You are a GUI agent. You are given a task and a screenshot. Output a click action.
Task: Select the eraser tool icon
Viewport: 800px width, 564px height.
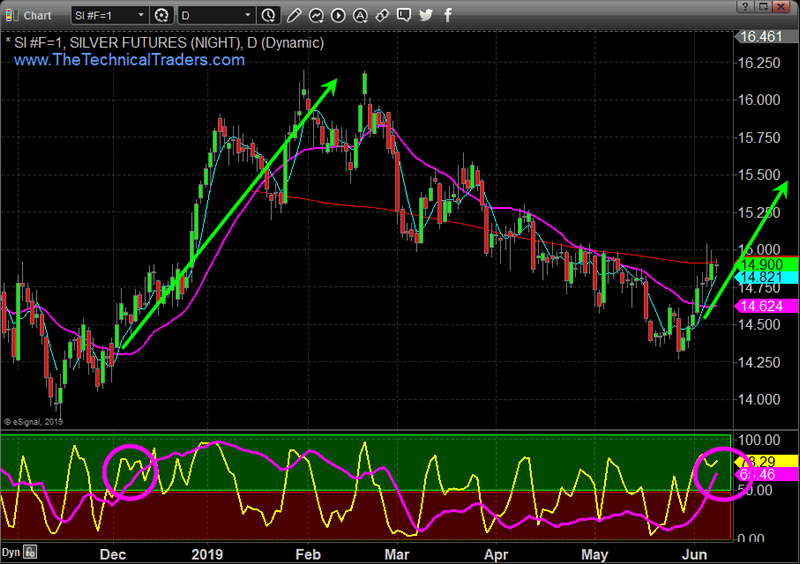(381, 15)
